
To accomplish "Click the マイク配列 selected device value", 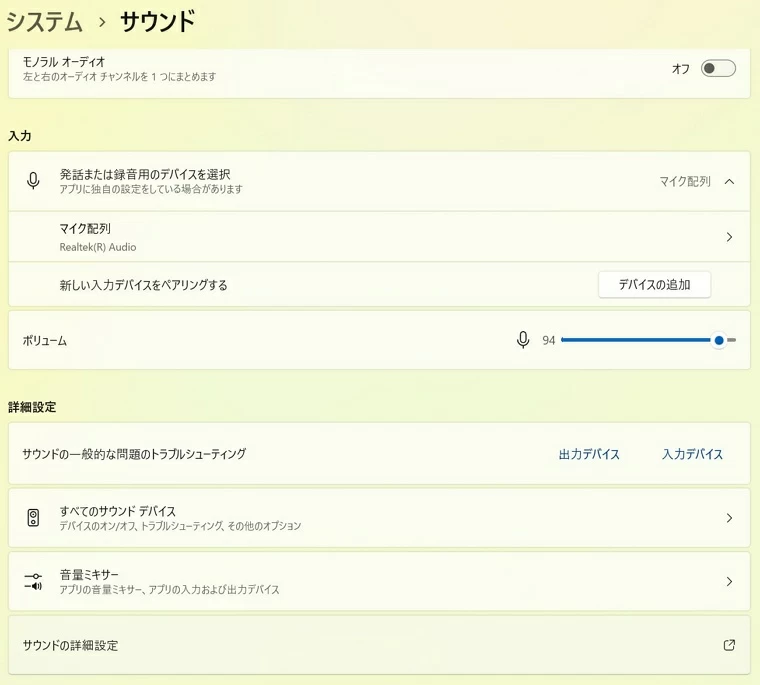I will coord(685,181).
